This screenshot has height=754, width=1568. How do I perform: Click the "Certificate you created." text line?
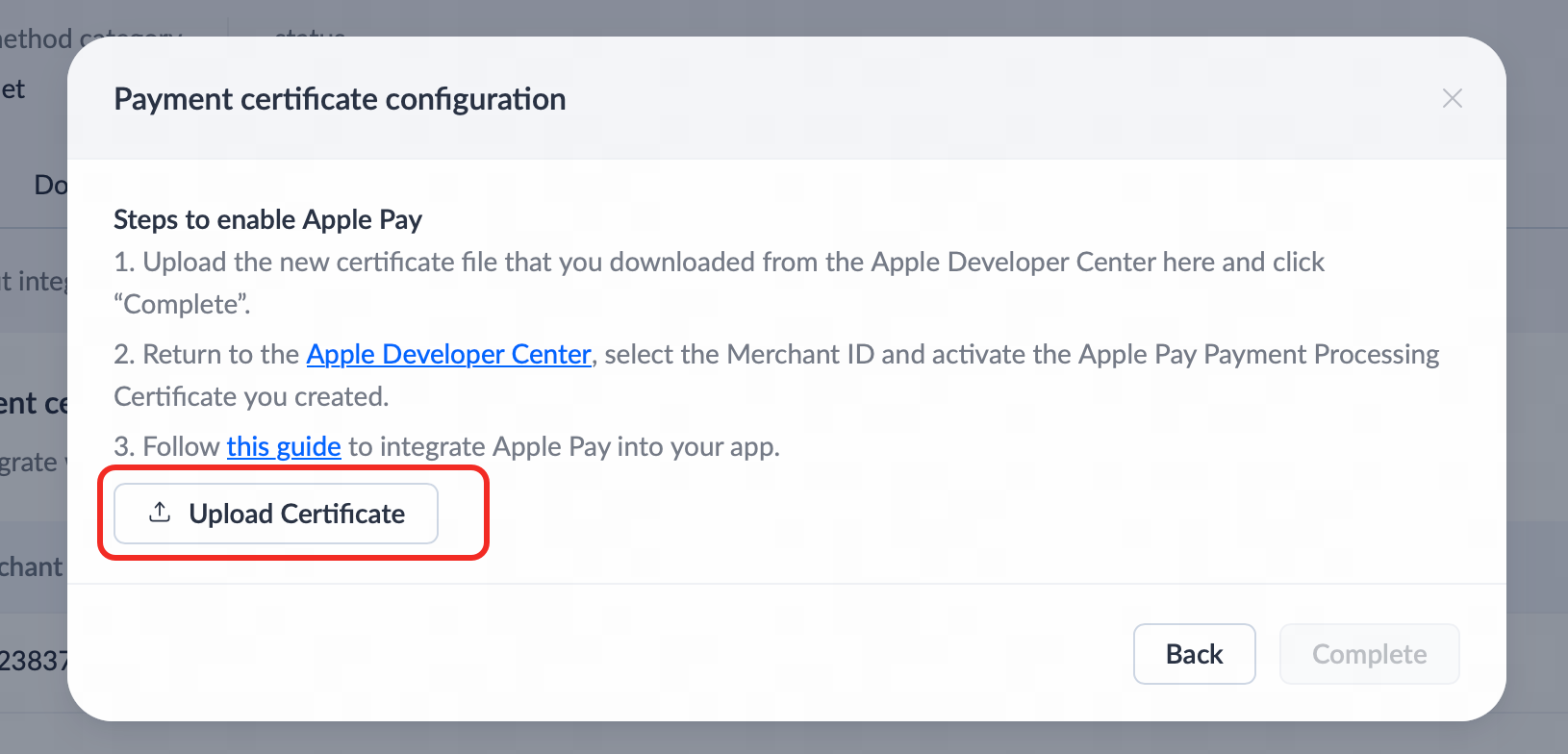click(251, 396)
